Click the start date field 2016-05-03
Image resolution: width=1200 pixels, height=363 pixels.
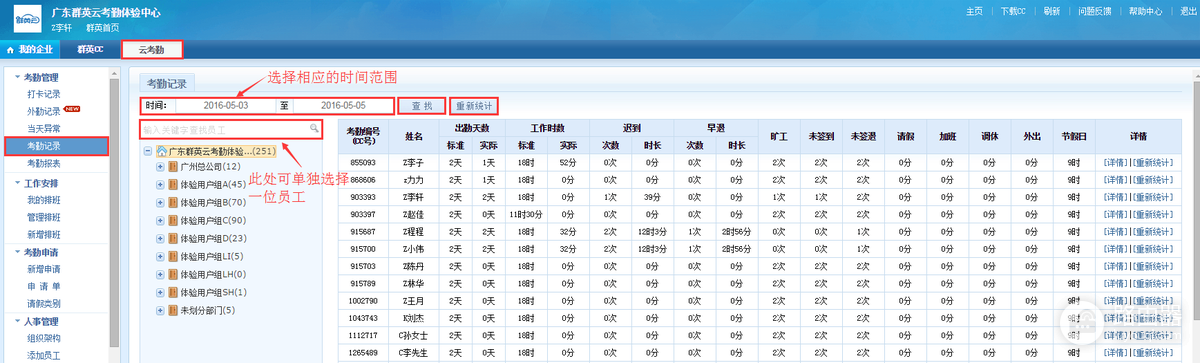[x=225, y=105]
